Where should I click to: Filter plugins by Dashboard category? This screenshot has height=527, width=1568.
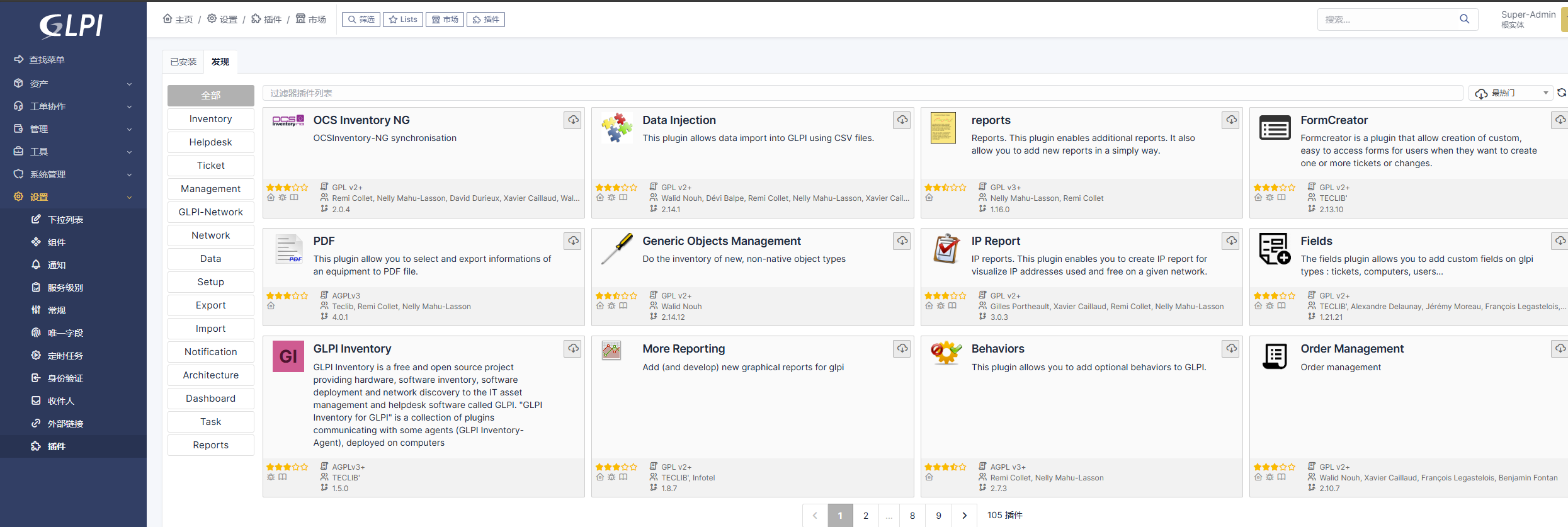pos(211,399)
